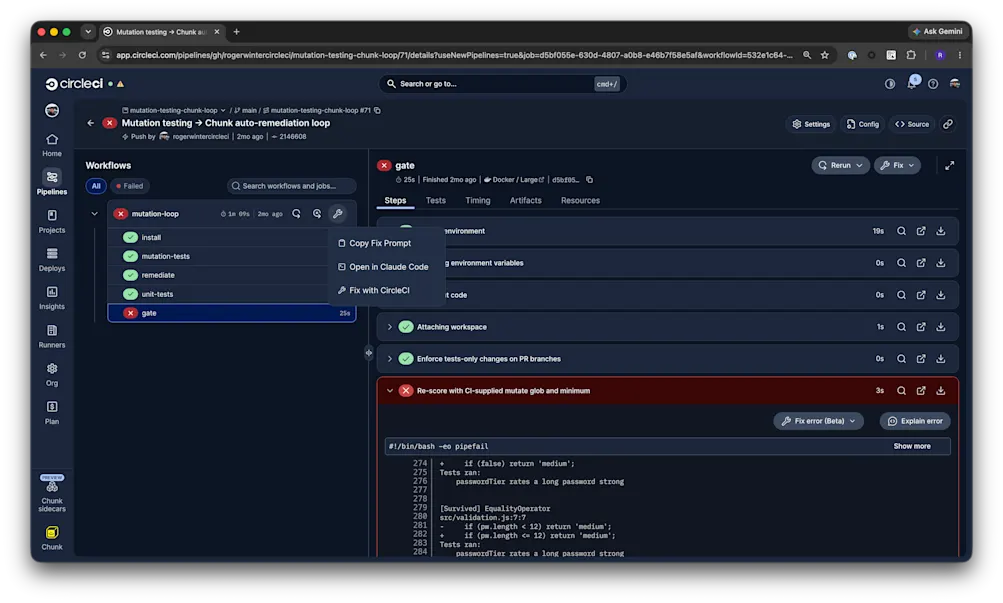The width and height of the screenshot is (1003, 603).
Task: Search logs of the Re-score step
Action: pos(901,391)
